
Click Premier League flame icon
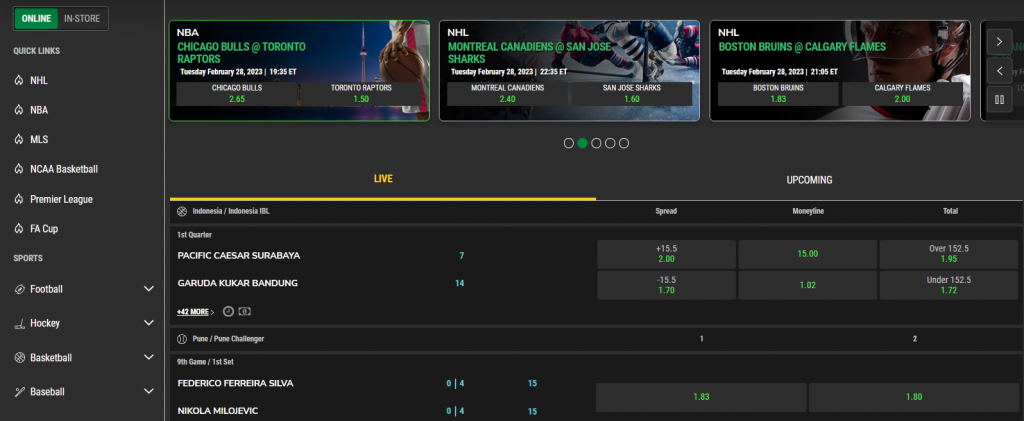[x=18, y=199]
